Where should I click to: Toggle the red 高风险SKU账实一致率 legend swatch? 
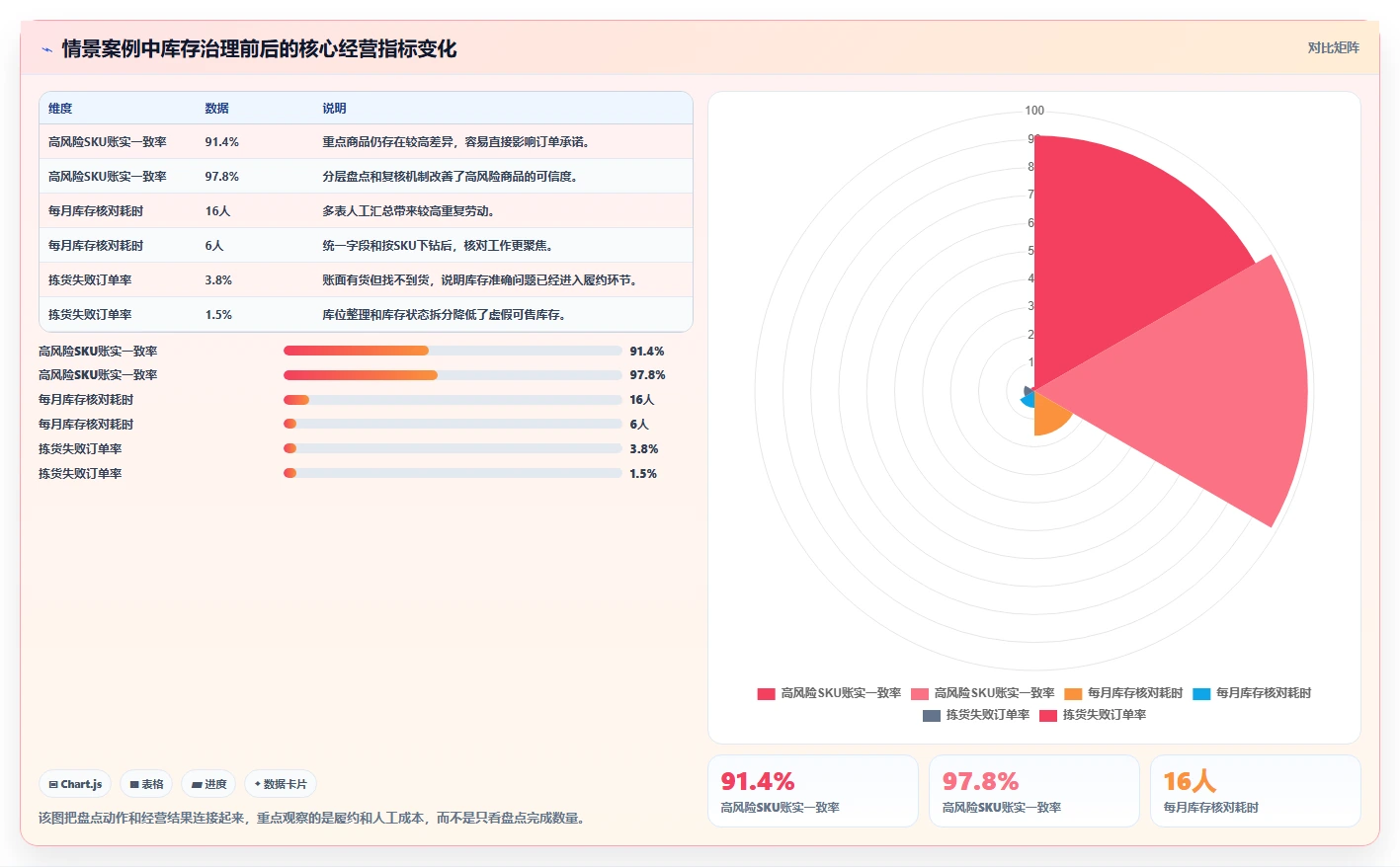pos(766,693)
